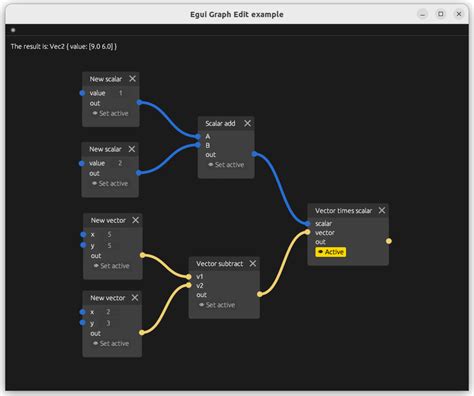Click the out port of scalar value 1 node
Viewport: 474px width, 396px height.
tap(139, 102)
